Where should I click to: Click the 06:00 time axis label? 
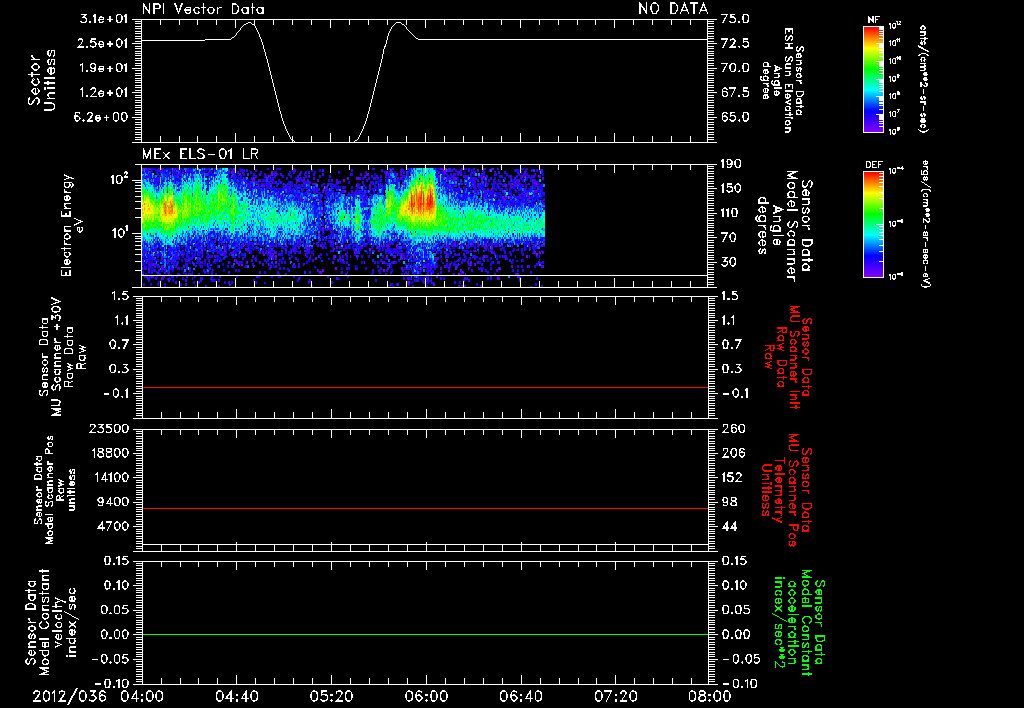[426, 696]
